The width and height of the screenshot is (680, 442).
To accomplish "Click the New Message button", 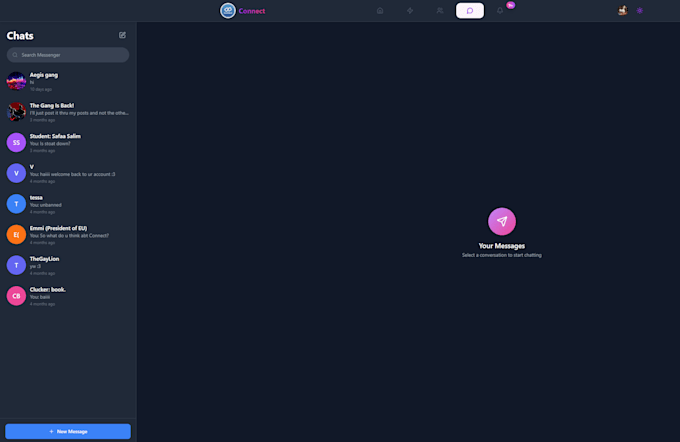I will click(68, 432).
